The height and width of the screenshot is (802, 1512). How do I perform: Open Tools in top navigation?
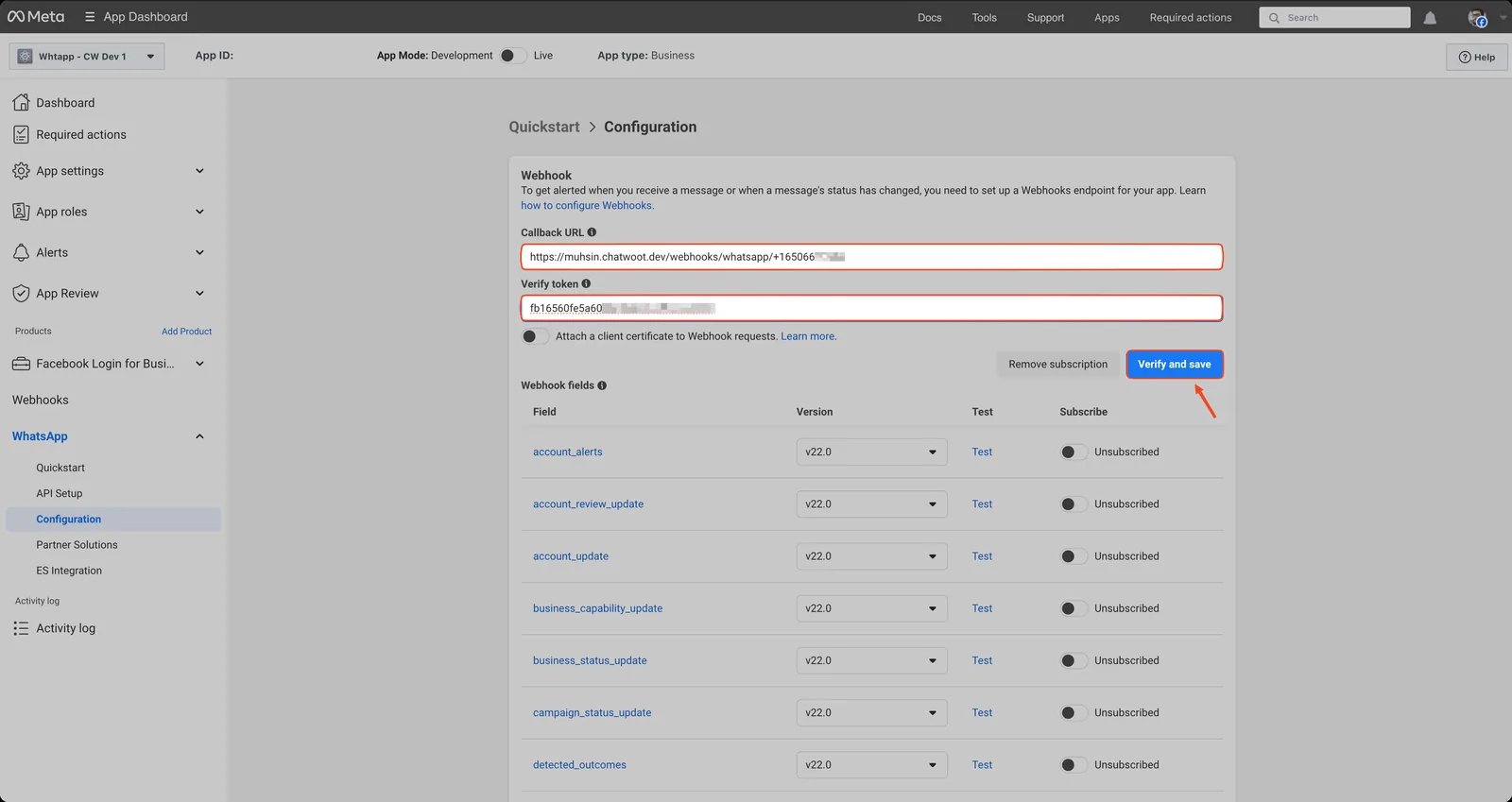tap(985, 18)
